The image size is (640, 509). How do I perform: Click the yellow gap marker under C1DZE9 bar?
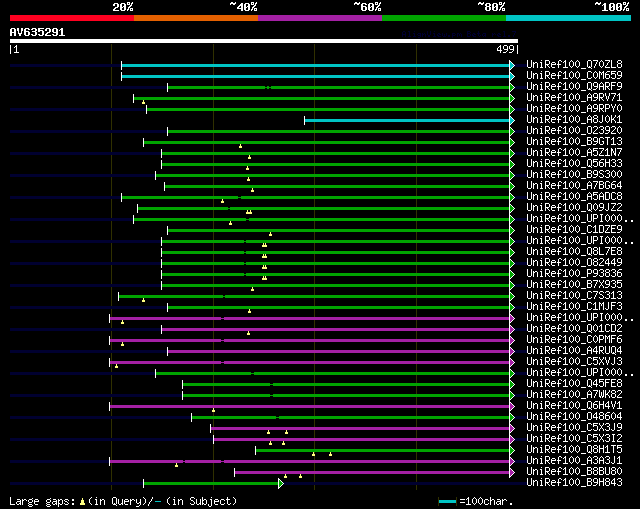(270, 234)
